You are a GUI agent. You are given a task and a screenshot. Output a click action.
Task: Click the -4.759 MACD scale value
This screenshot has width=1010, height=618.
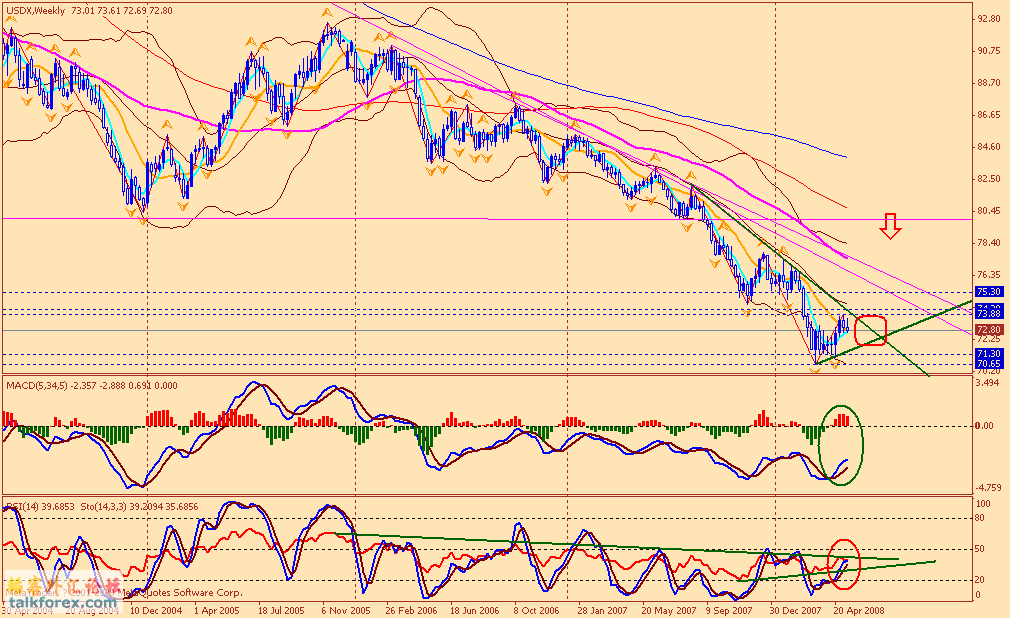pos(989,488)
